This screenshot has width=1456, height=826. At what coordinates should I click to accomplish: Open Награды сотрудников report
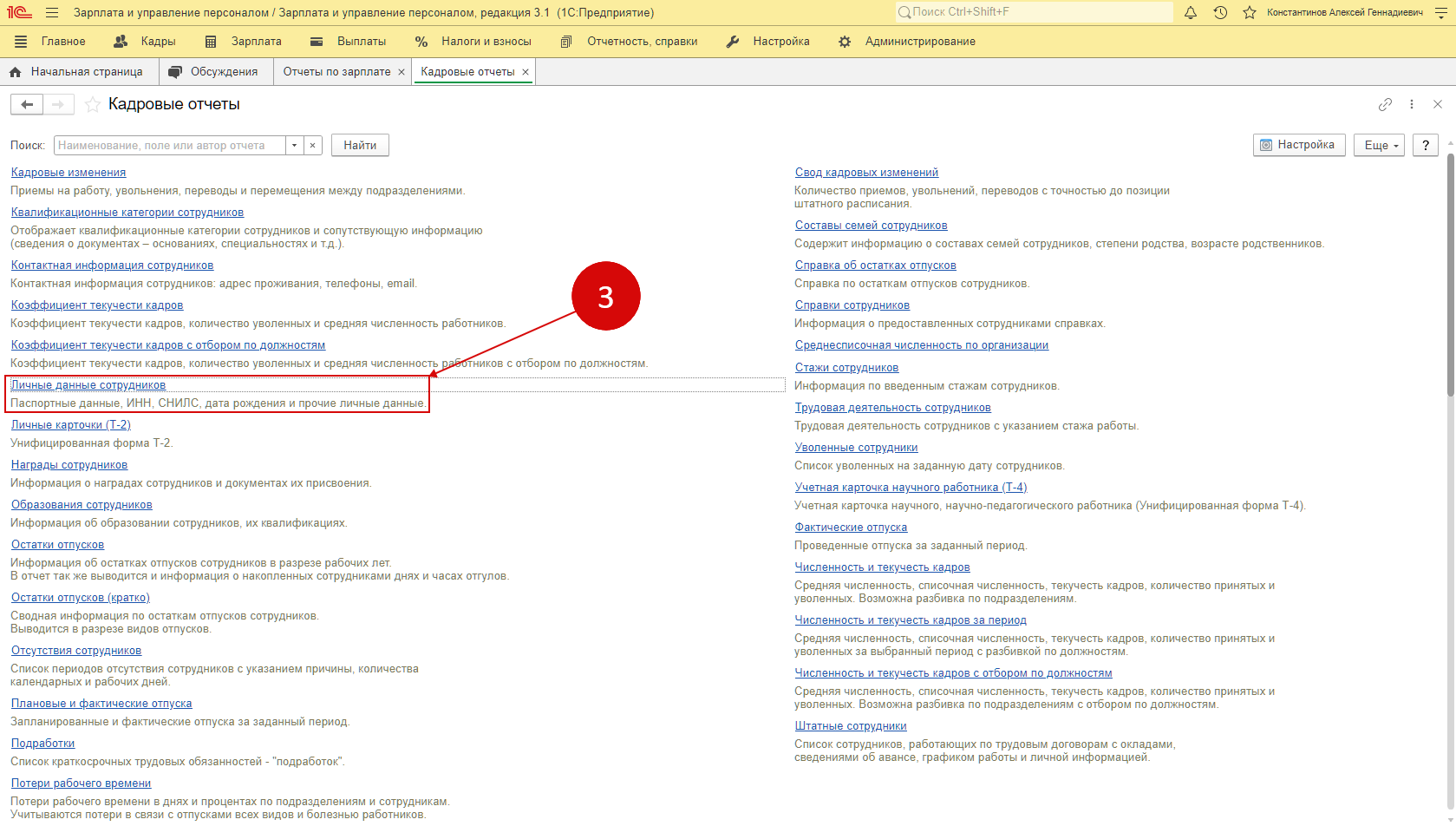click(69, 465)
